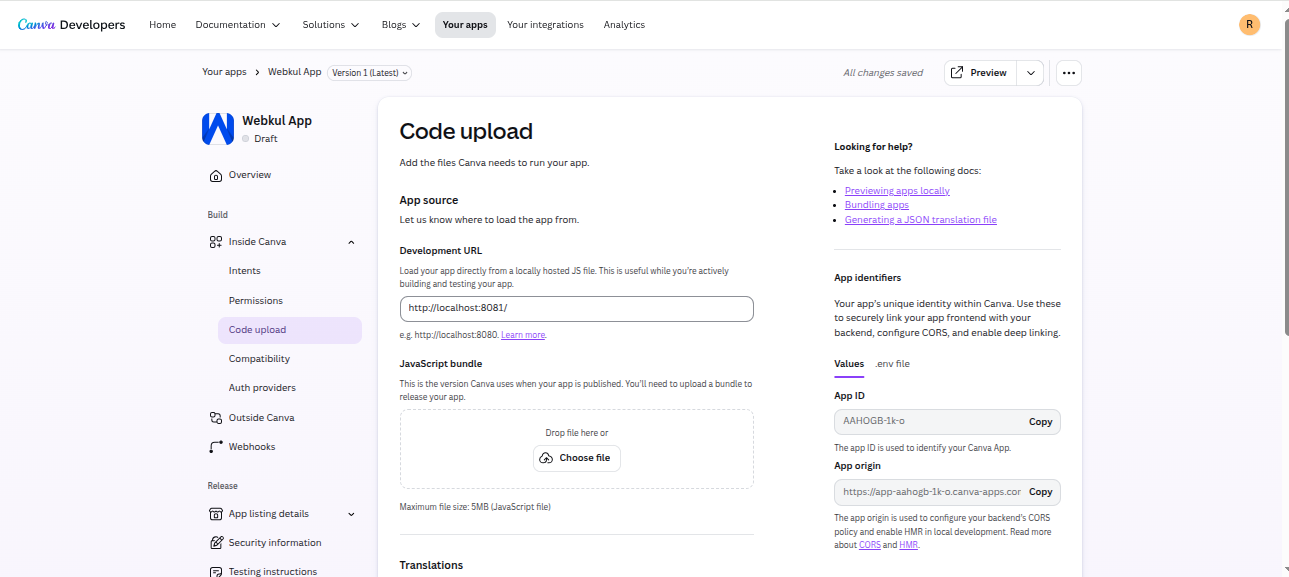Open the Preview button dropdown arrow
This screenshot has width=1289, height=577.
point(1031,73)
